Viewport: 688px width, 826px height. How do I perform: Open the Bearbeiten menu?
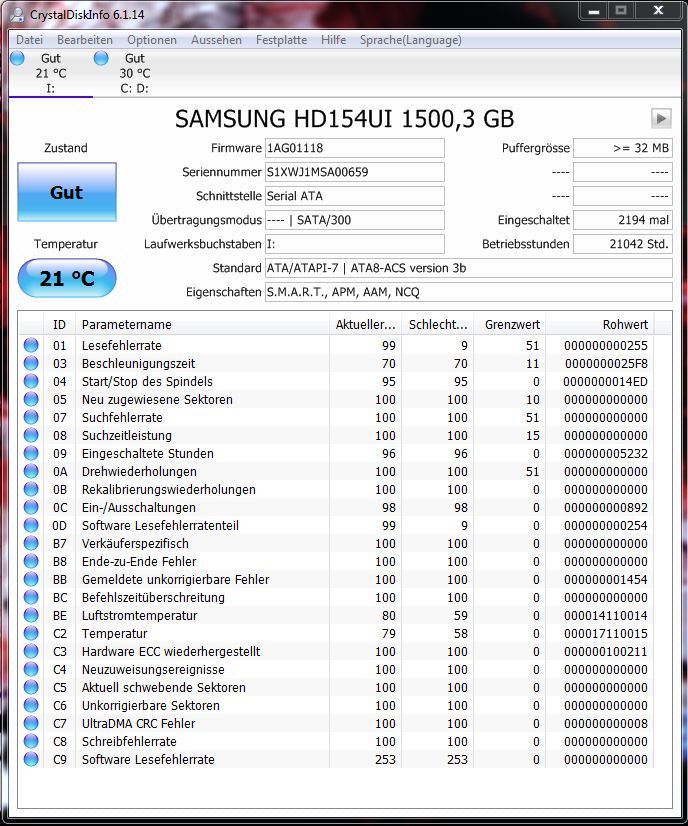point(85,40)
